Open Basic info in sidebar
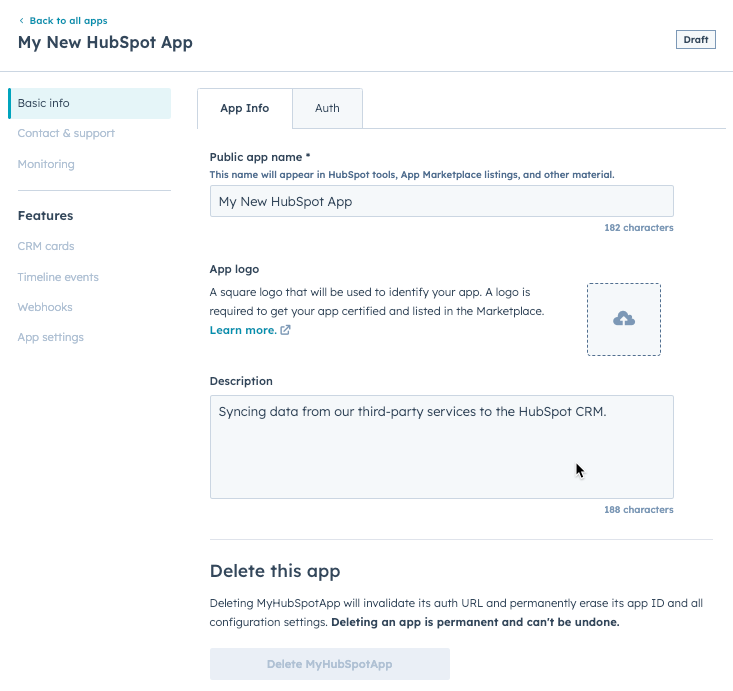733x691 pixels. (44, 103)
